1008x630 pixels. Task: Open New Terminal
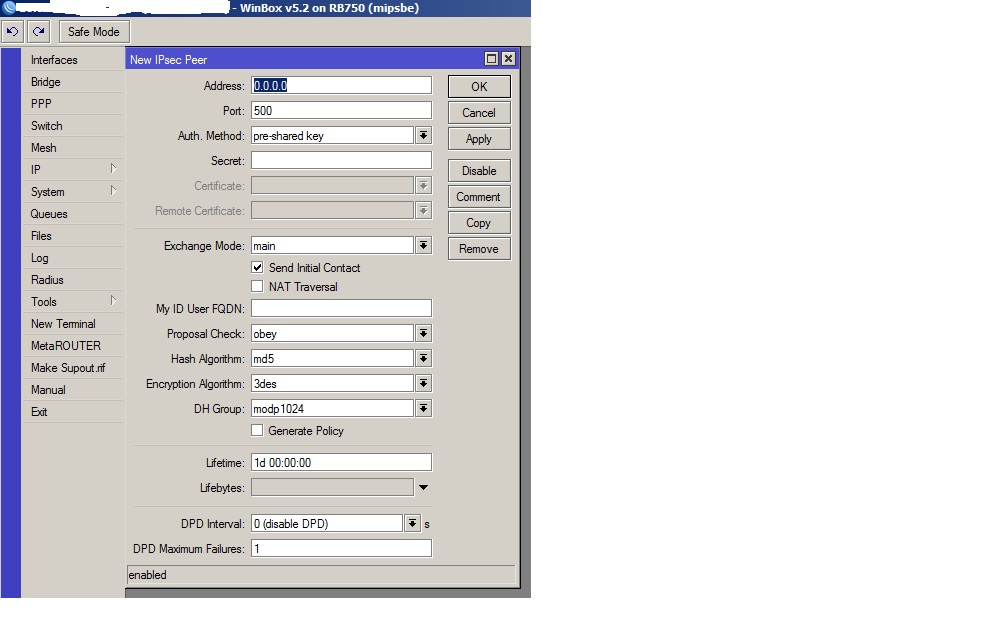pyautogui.click(x=72, y=323)
